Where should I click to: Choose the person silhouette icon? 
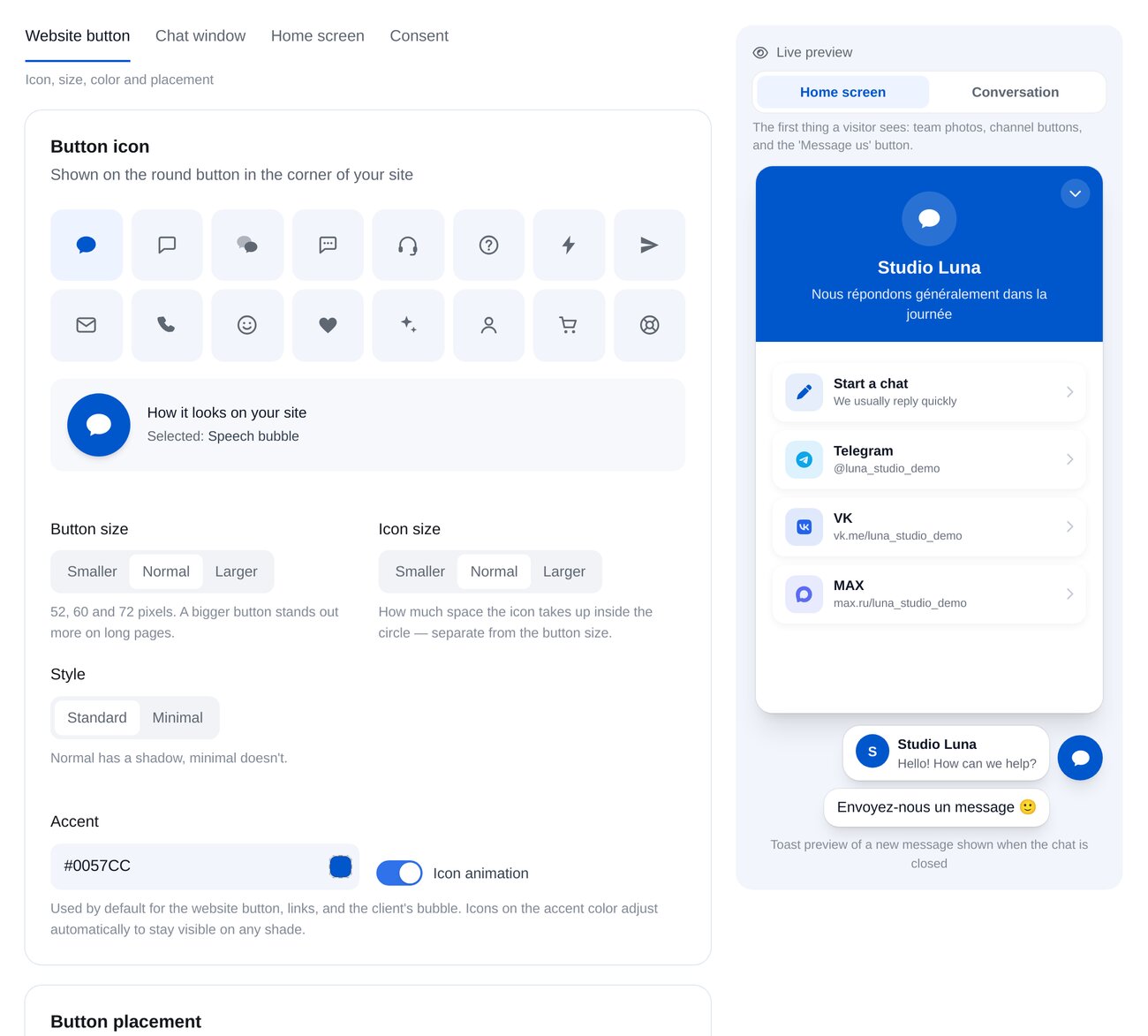coord(488,325)
